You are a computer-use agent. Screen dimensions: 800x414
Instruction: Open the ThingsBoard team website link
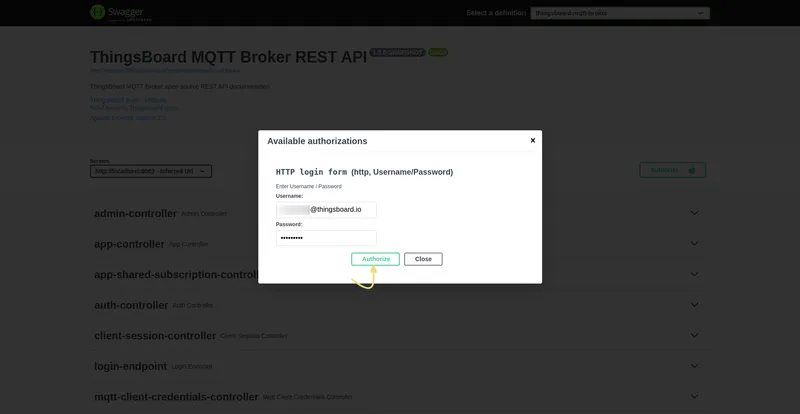(x=128, y=100)
